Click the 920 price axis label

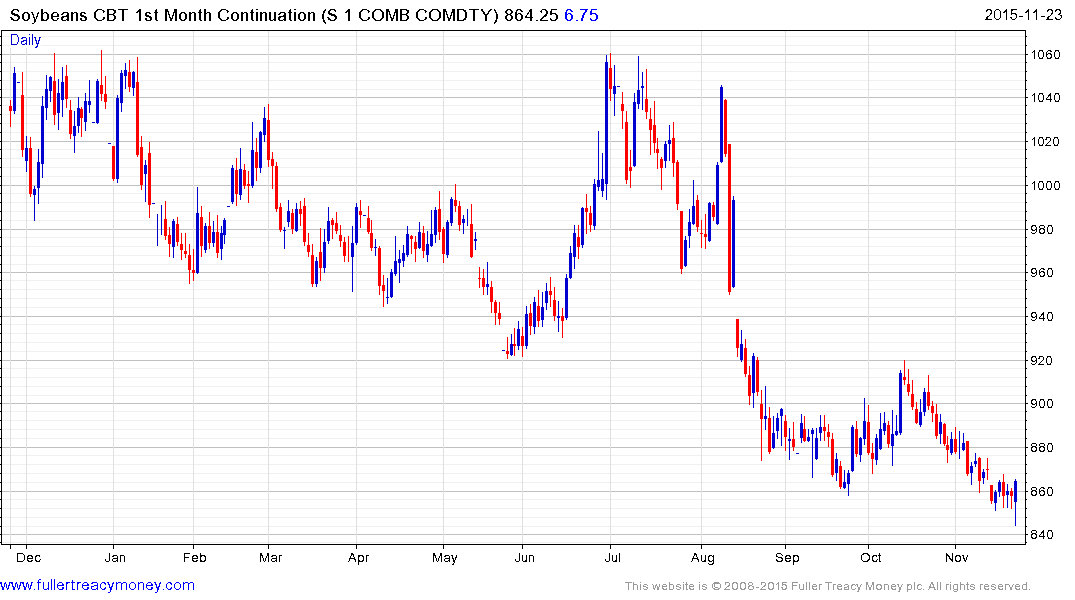pos(1042,361)
